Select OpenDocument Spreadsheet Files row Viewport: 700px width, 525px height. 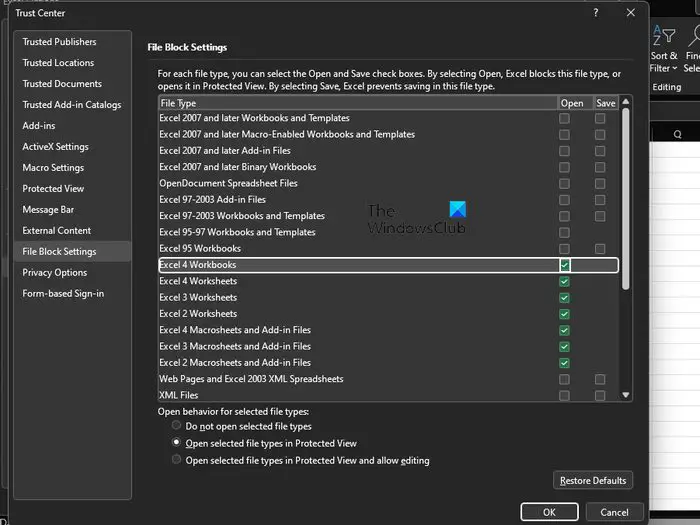click(388, 183)
